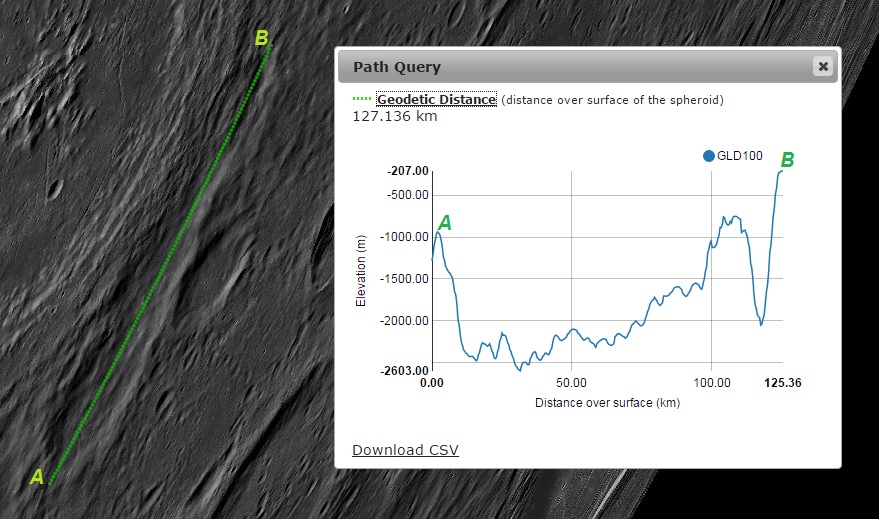Viewport: 879px width, 519px height.
Task: Select the 127.136 km distance value
Action: click(395, 116)
